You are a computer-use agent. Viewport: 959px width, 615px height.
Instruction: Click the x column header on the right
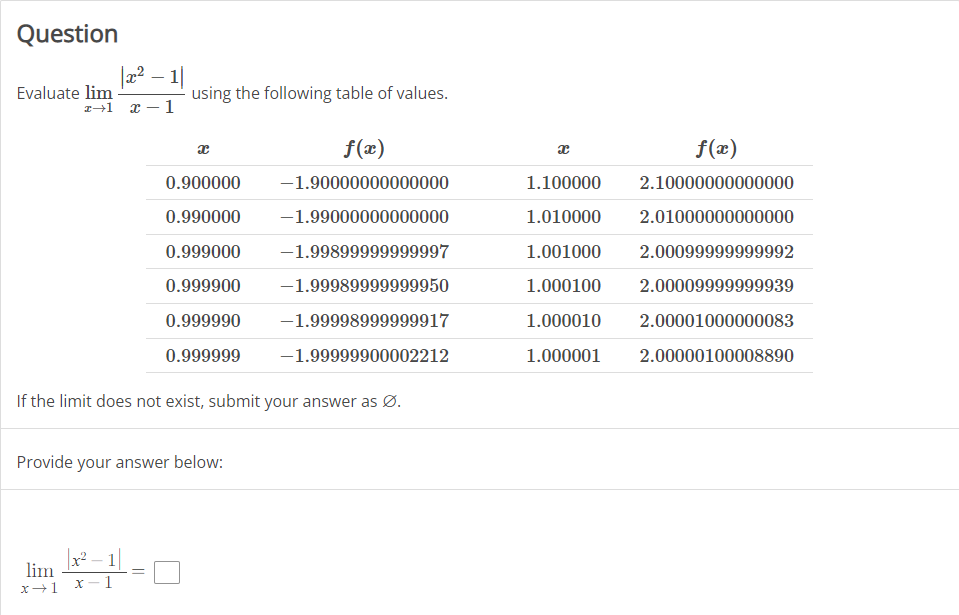[x=563, y=149]
